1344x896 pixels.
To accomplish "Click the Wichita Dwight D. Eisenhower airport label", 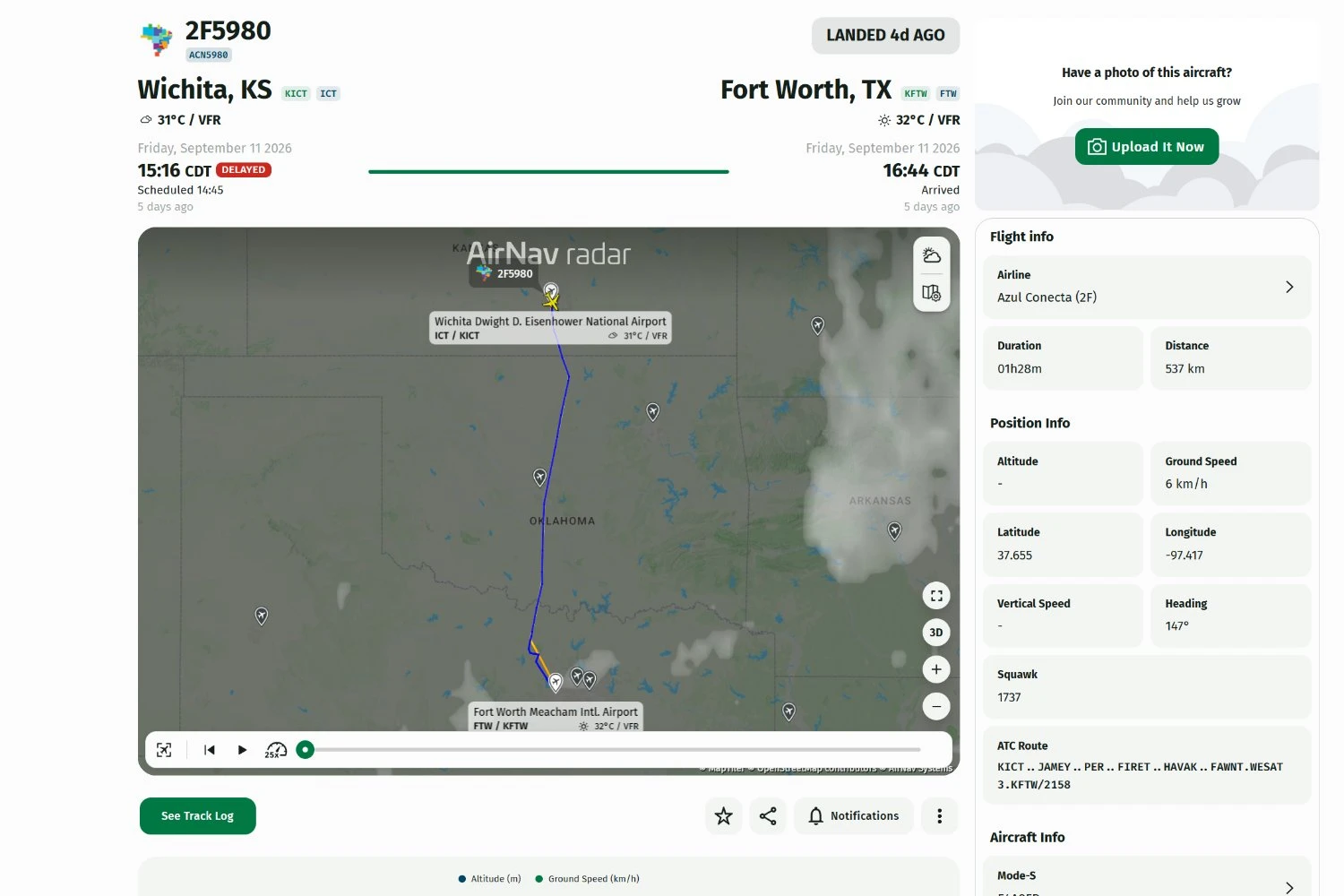I will pyautogui.click(x=551, y=328).
